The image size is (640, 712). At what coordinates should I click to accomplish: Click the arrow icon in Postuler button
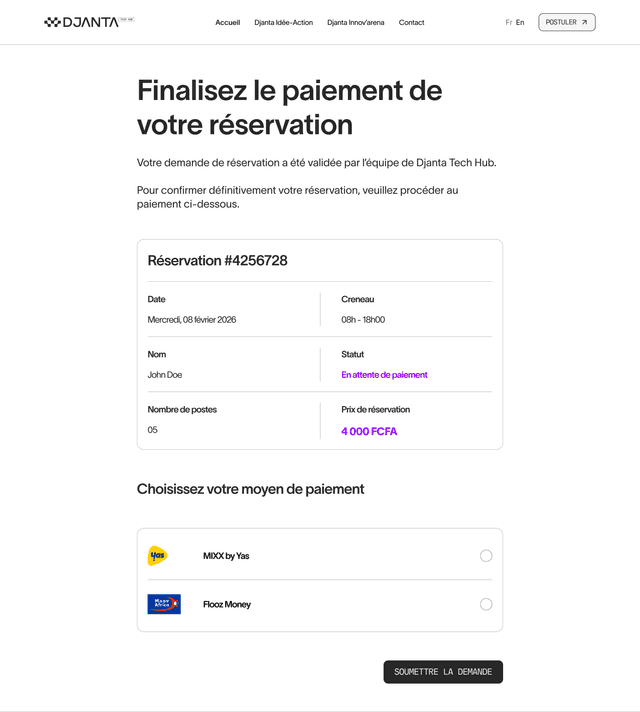point(585,22)
